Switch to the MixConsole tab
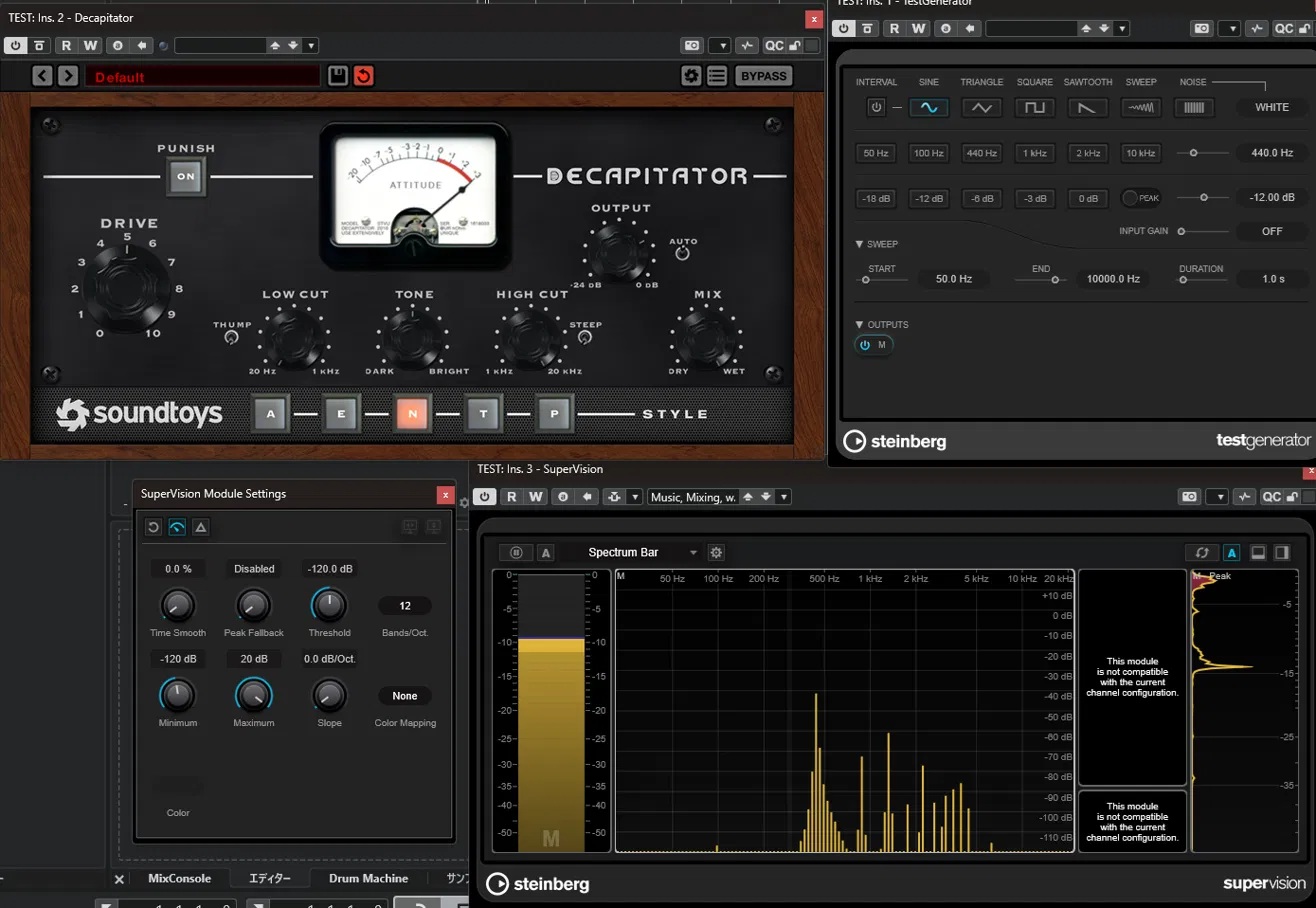 (x=180, y=879)
